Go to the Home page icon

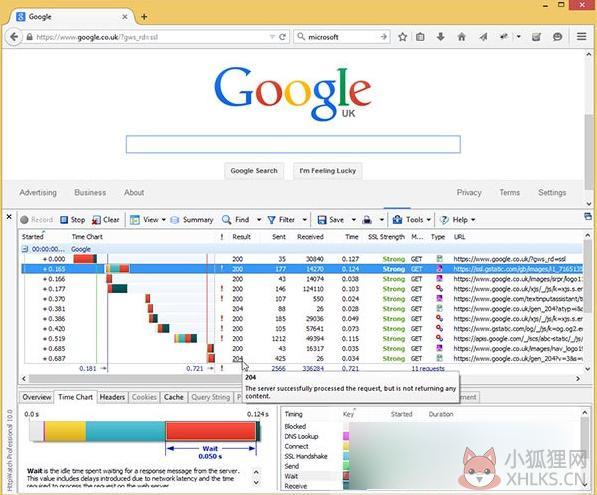461,37
